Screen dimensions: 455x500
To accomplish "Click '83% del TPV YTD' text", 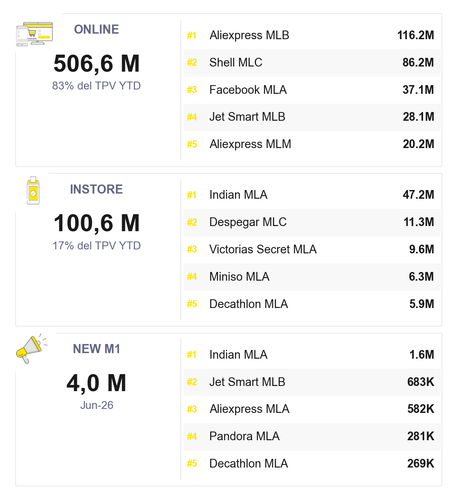I will (96, 86).
